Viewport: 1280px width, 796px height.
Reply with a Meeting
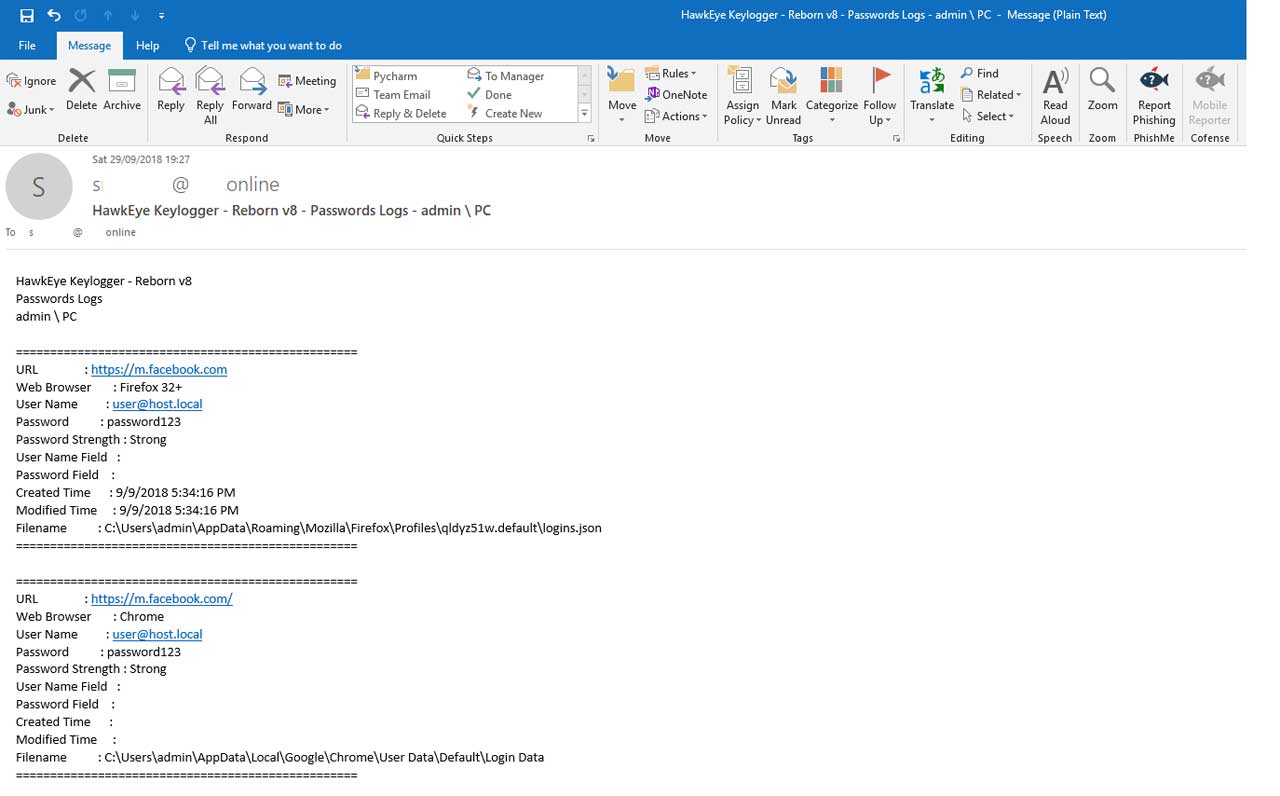point(307,81)
